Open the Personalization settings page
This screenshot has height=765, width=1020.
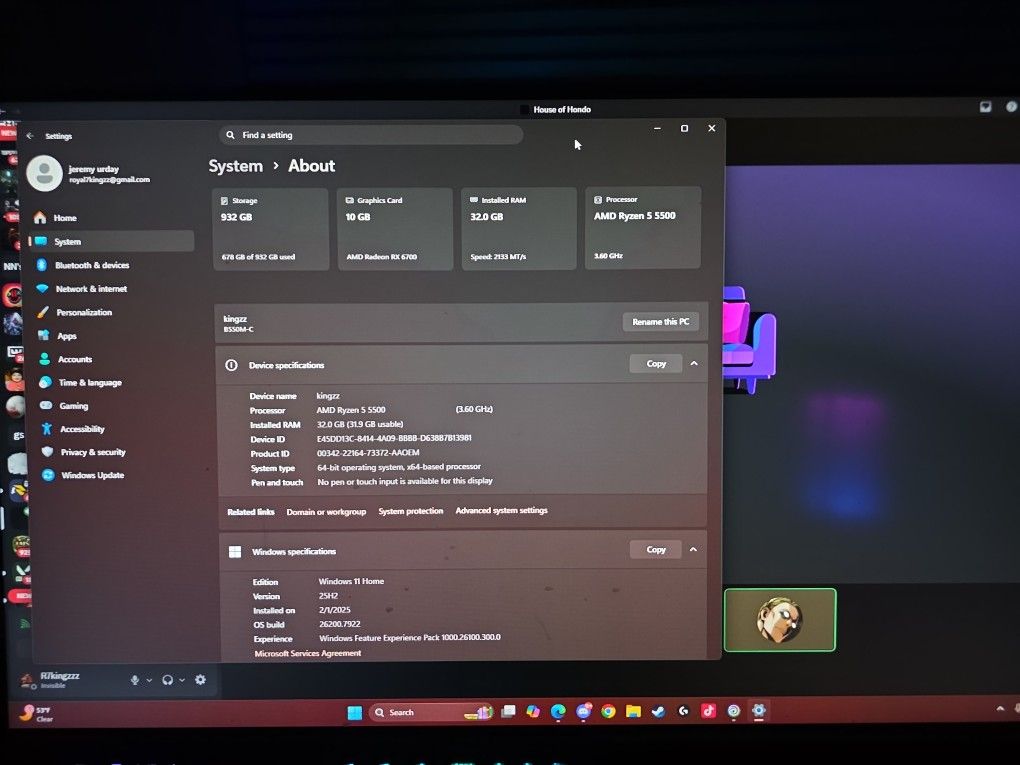[83, 312]
